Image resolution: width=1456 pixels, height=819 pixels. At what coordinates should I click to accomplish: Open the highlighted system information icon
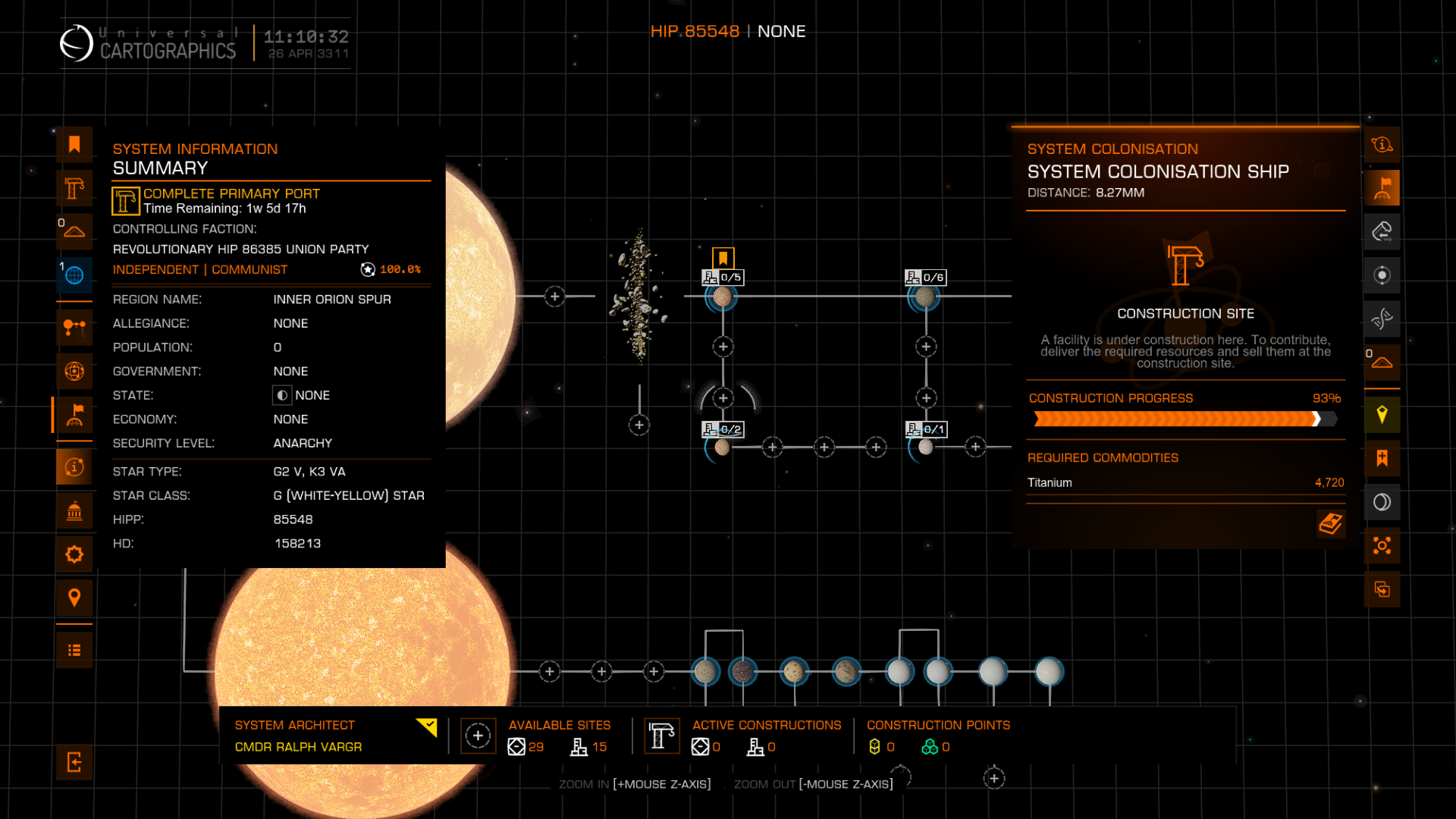point(74,467)
